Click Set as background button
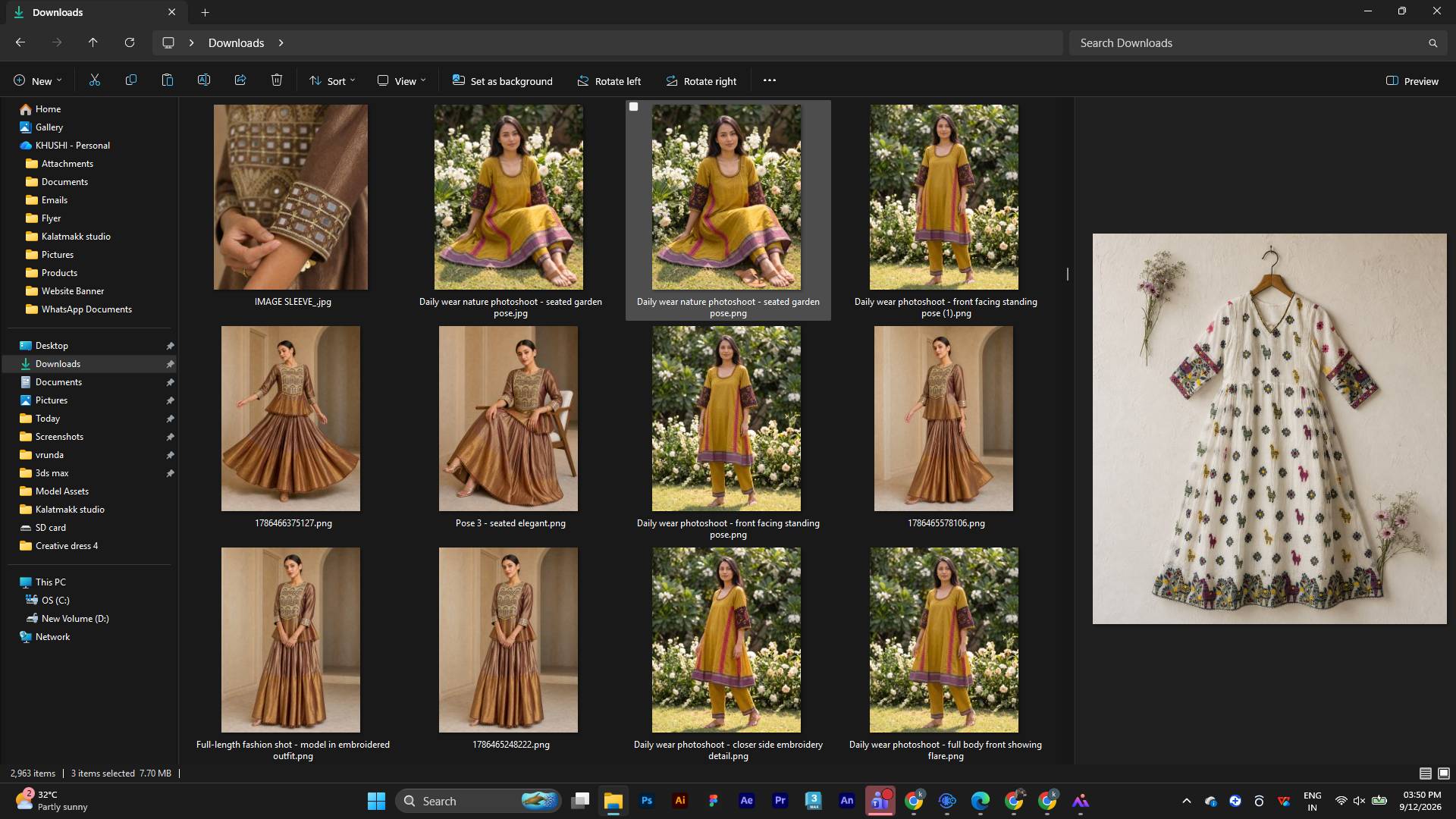 coord(503,81)
